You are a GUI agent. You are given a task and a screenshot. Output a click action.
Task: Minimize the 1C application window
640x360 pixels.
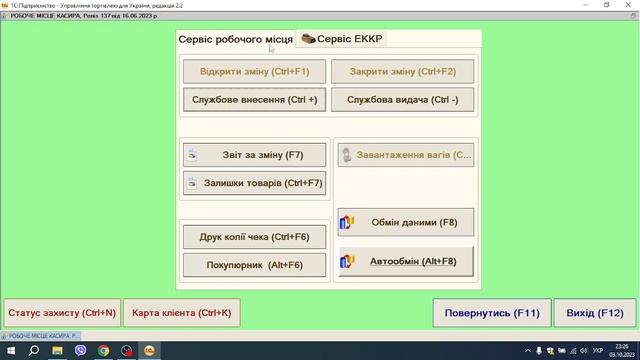(x=586, y=5)
